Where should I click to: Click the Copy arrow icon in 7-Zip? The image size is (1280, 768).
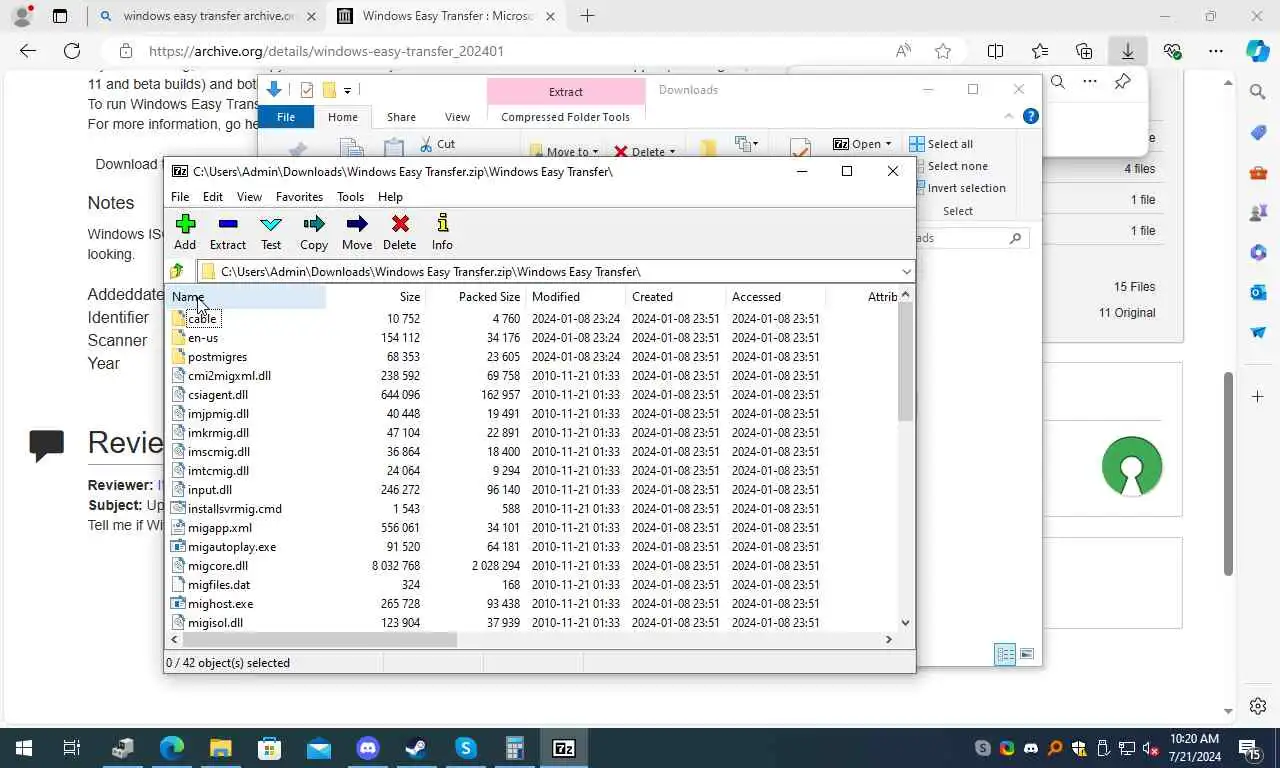pos(314,224)
